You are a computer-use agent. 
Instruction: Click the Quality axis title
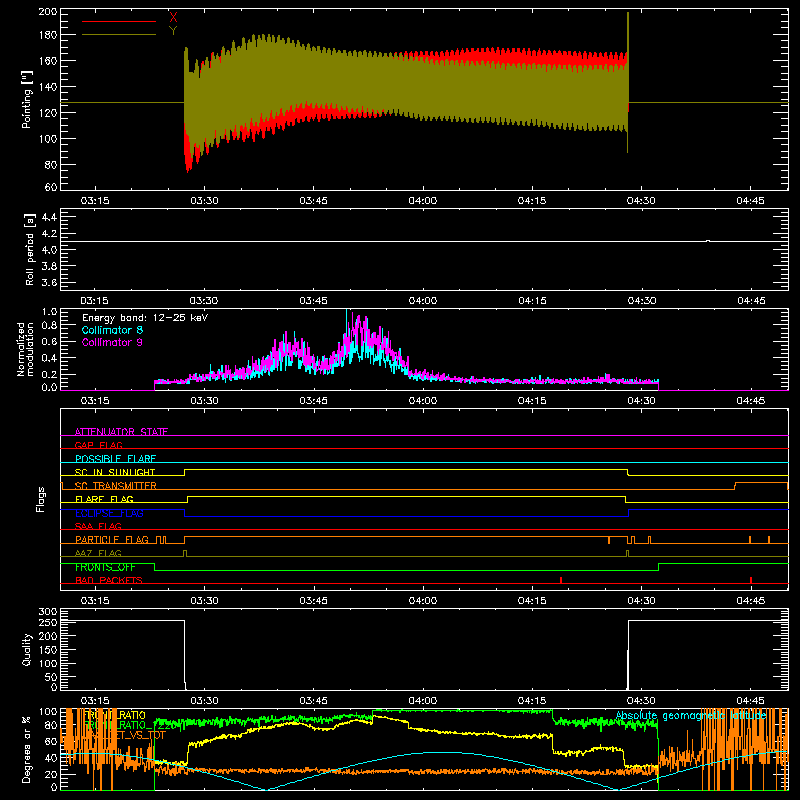[x=27, y=649]
